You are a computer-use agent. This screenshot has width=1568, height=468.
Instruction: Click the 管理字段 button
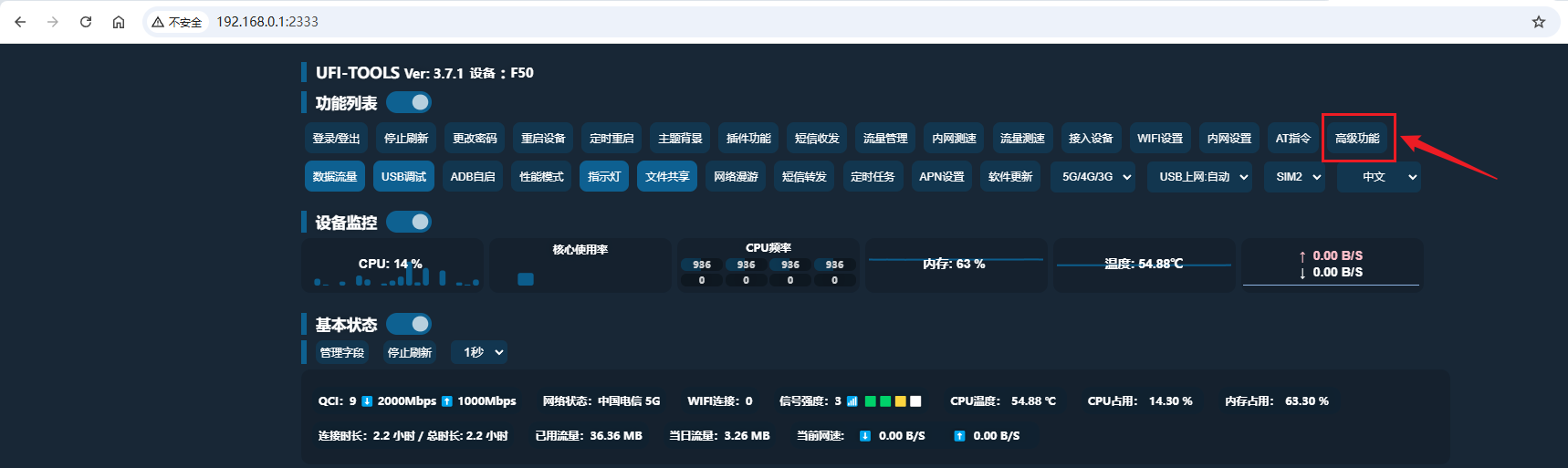click(x=341, y=352)
